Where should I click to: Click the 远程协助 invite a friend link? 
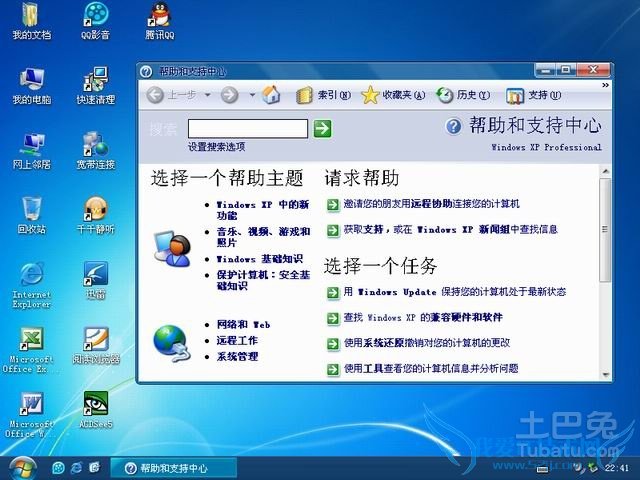(x=431, y=204)
